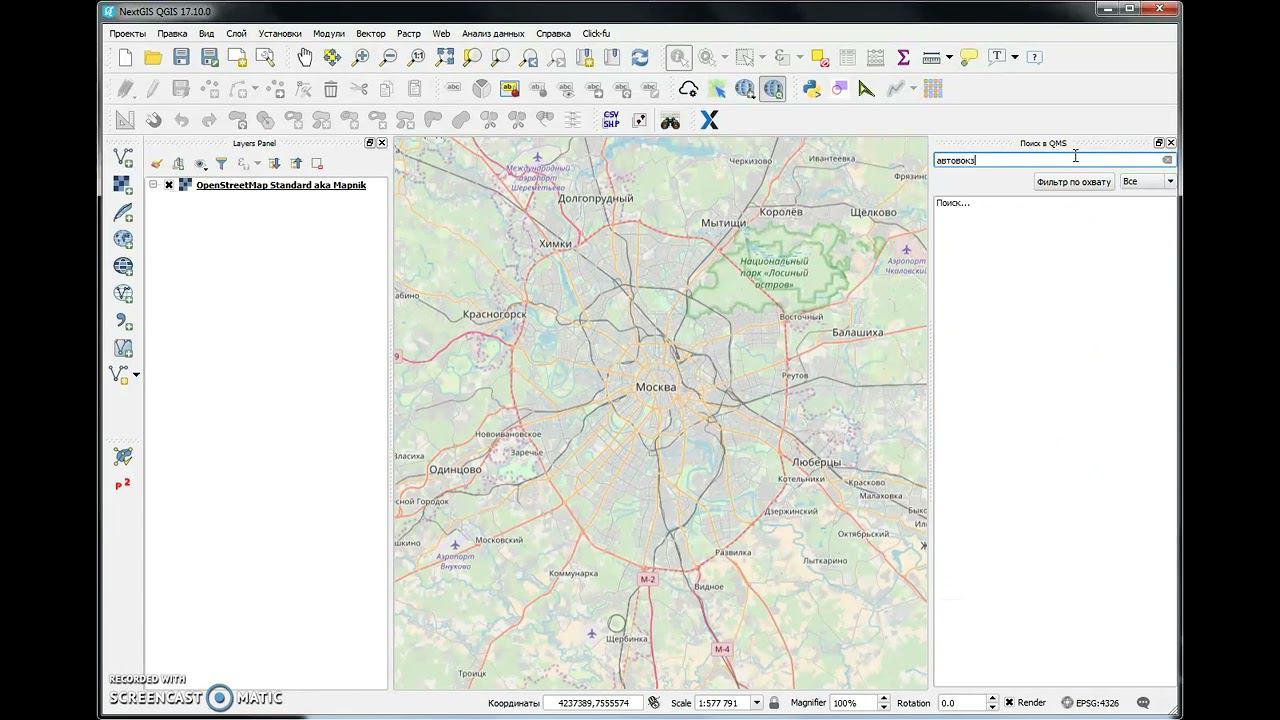Select the Measure ruler tool

click(x=931, y=58)
